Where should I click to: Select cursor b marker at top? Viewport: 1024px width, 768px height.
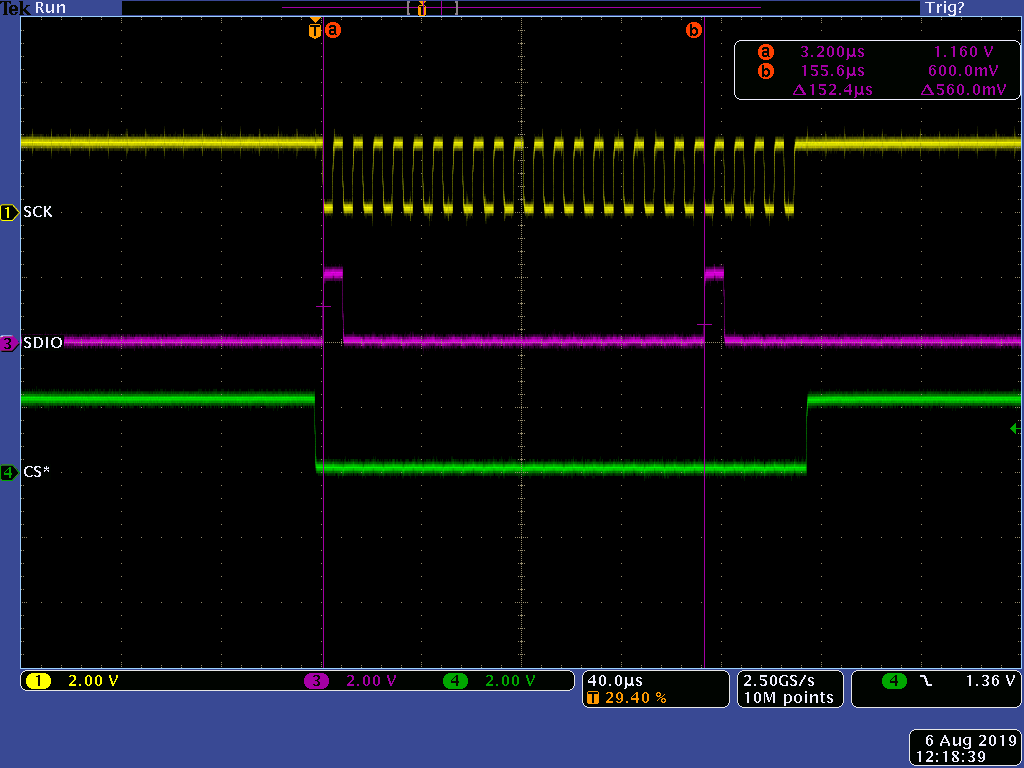click(x=694, y=30)
